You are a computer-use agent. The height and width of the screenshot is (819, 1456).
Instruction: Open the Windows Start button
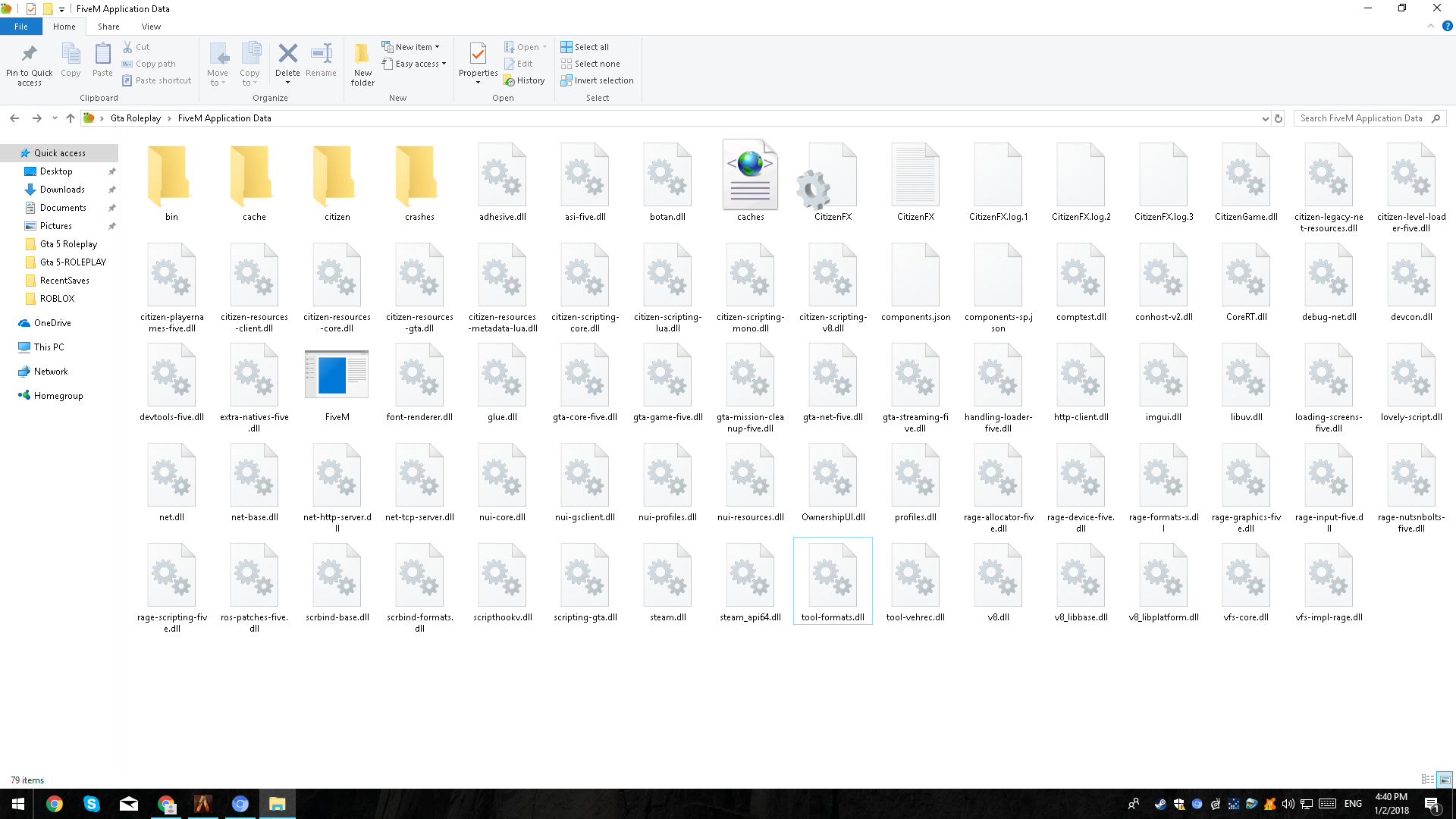18,804
